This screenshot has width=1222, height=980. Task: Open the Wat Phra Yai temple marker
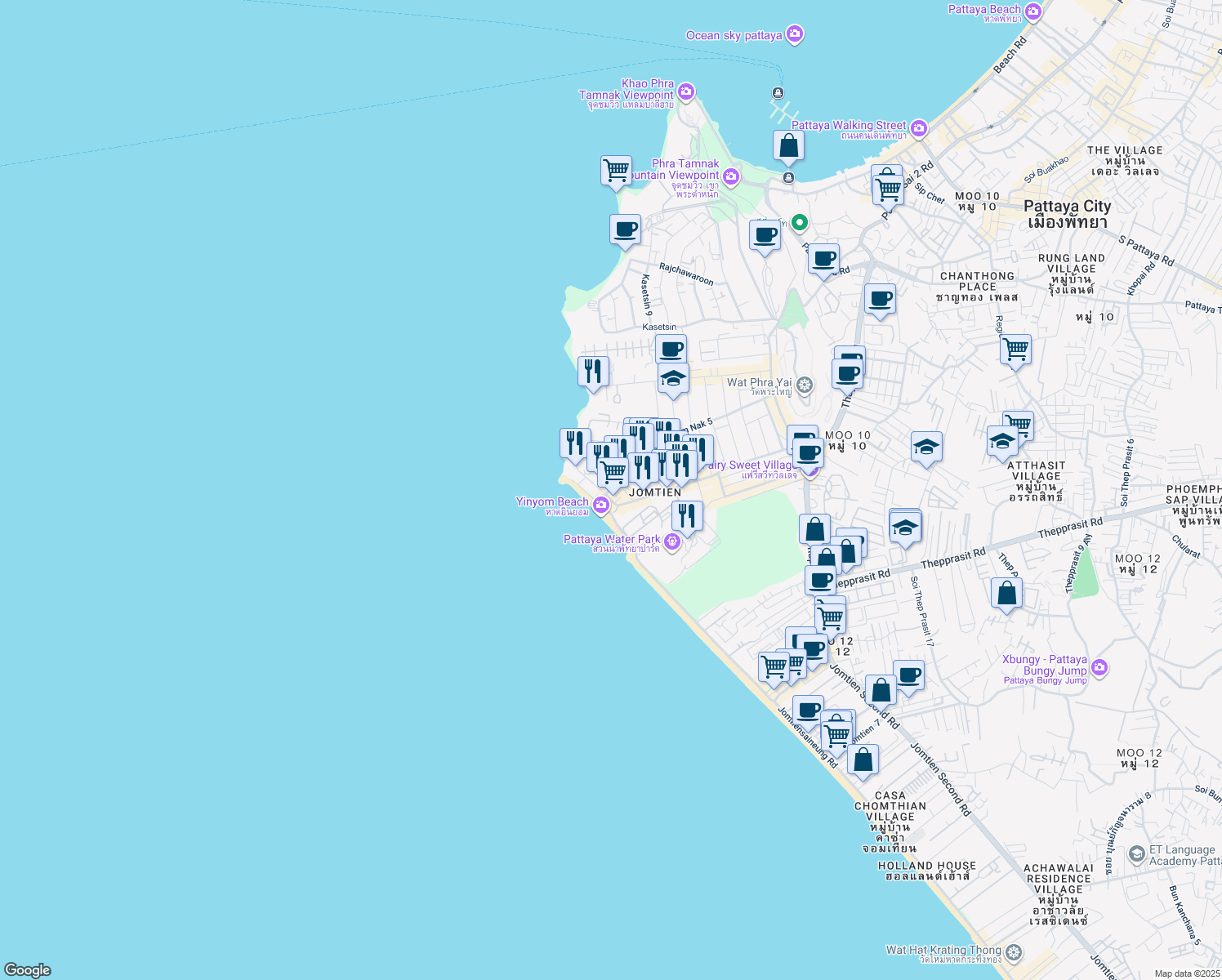805,385
